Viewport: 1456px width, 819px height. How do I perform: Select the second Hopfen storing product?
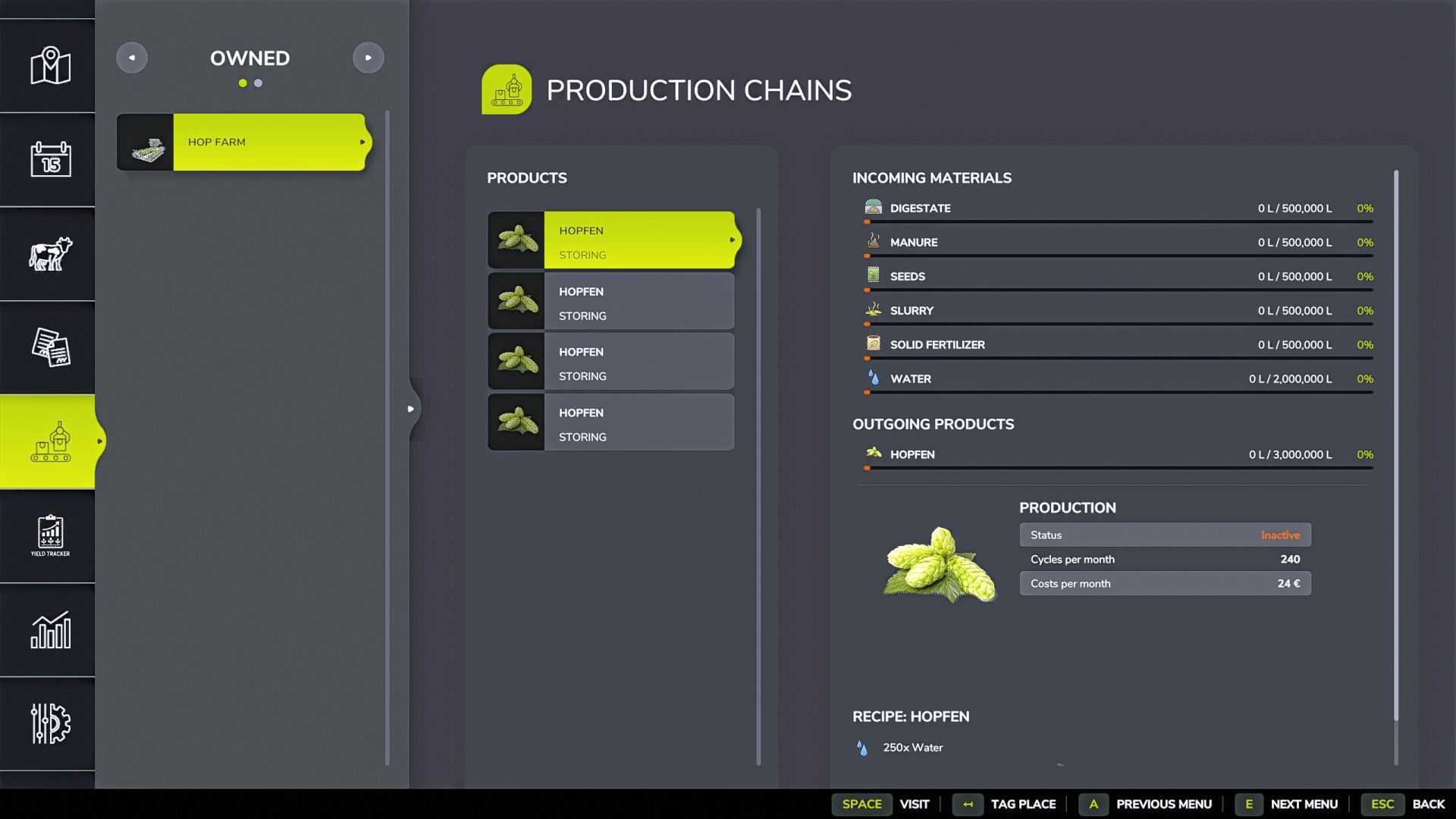[611, 301]
